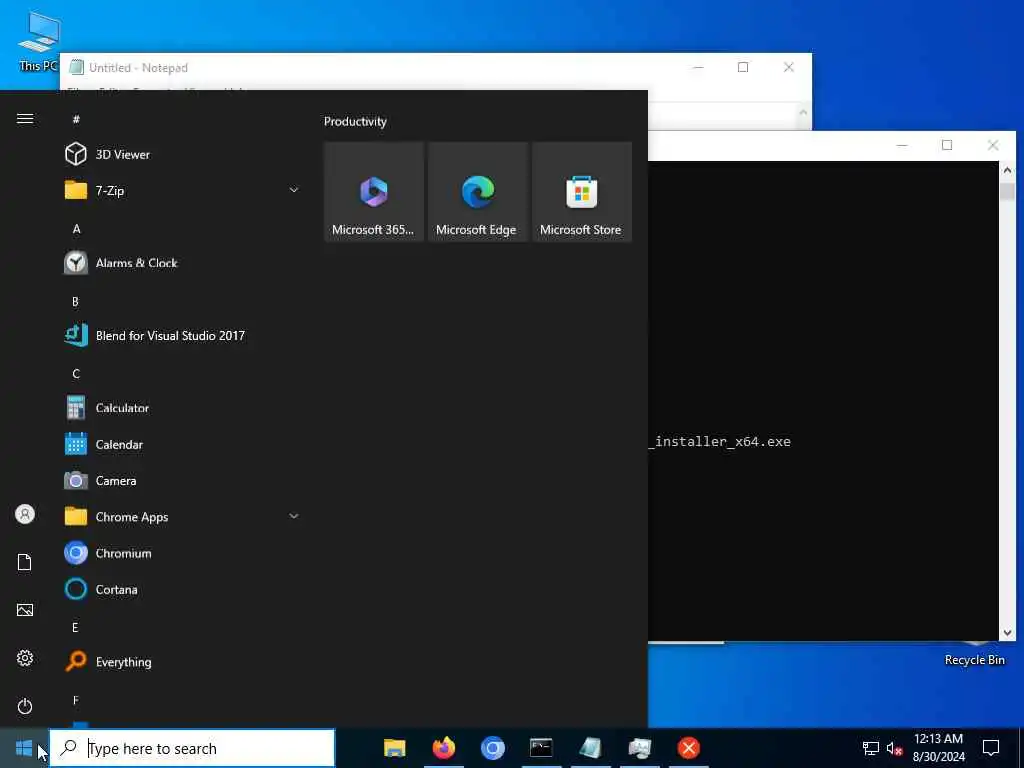This screenshot has height=768, width=1024.
Task: Launch Alarms & Clock app
Action: [183, 263]
